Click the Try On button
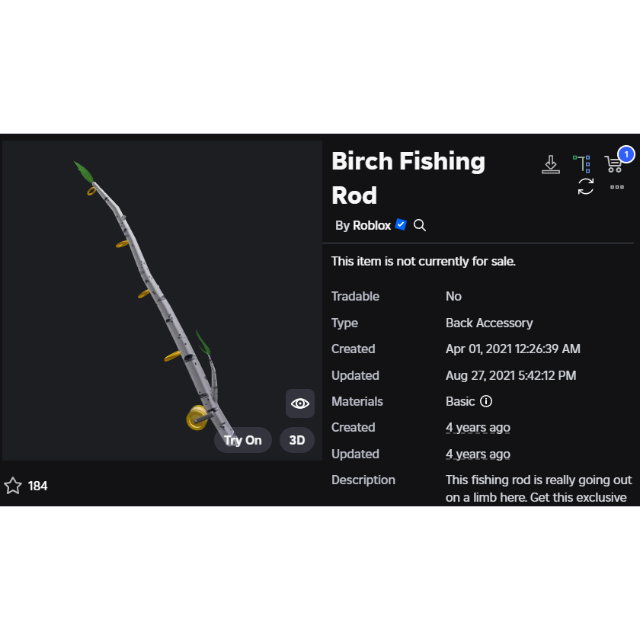 [x=243, y=440]
